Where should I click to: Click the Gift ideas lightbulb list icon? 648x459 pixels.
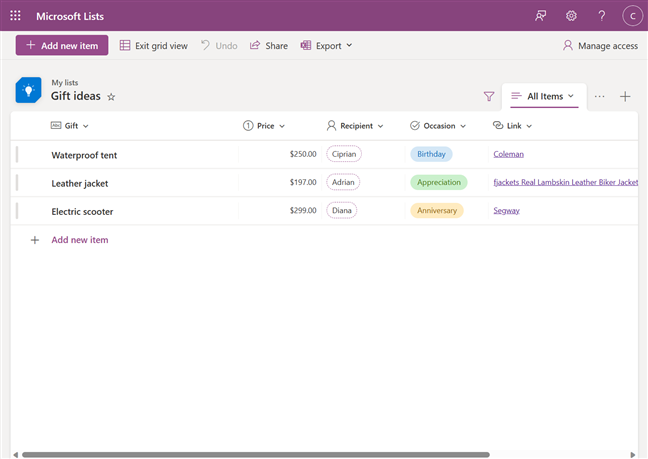point(28,91)
